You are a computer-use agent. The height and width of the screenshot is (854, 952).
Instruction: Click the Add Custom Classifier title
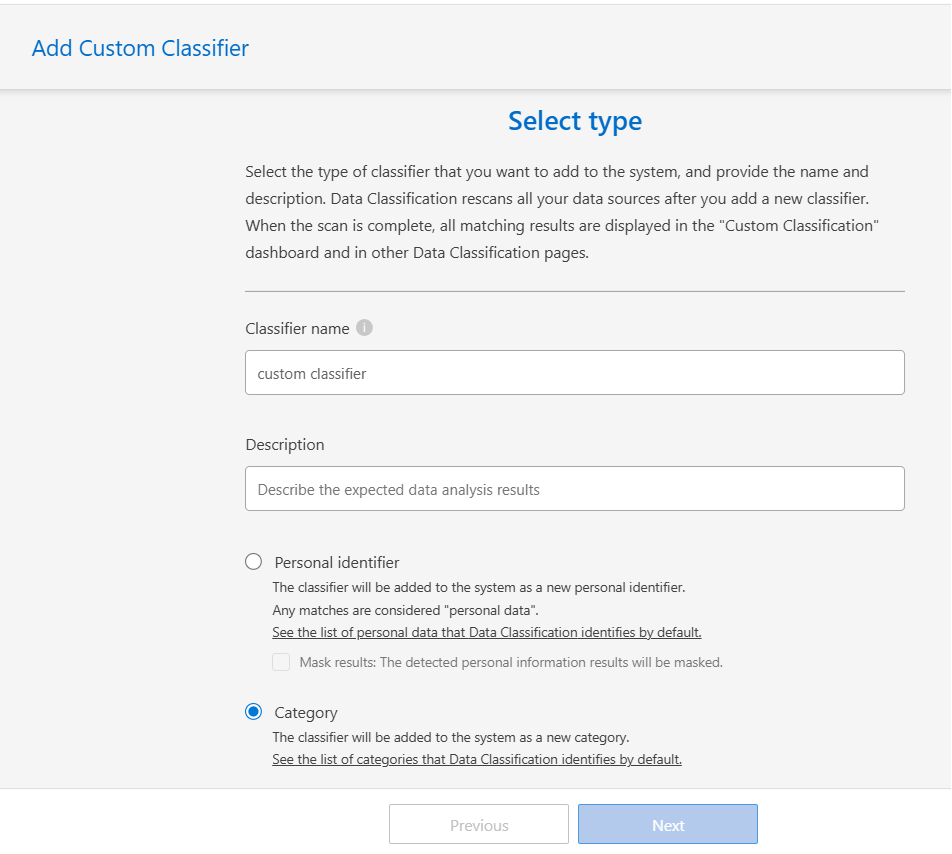click(140, 48)
